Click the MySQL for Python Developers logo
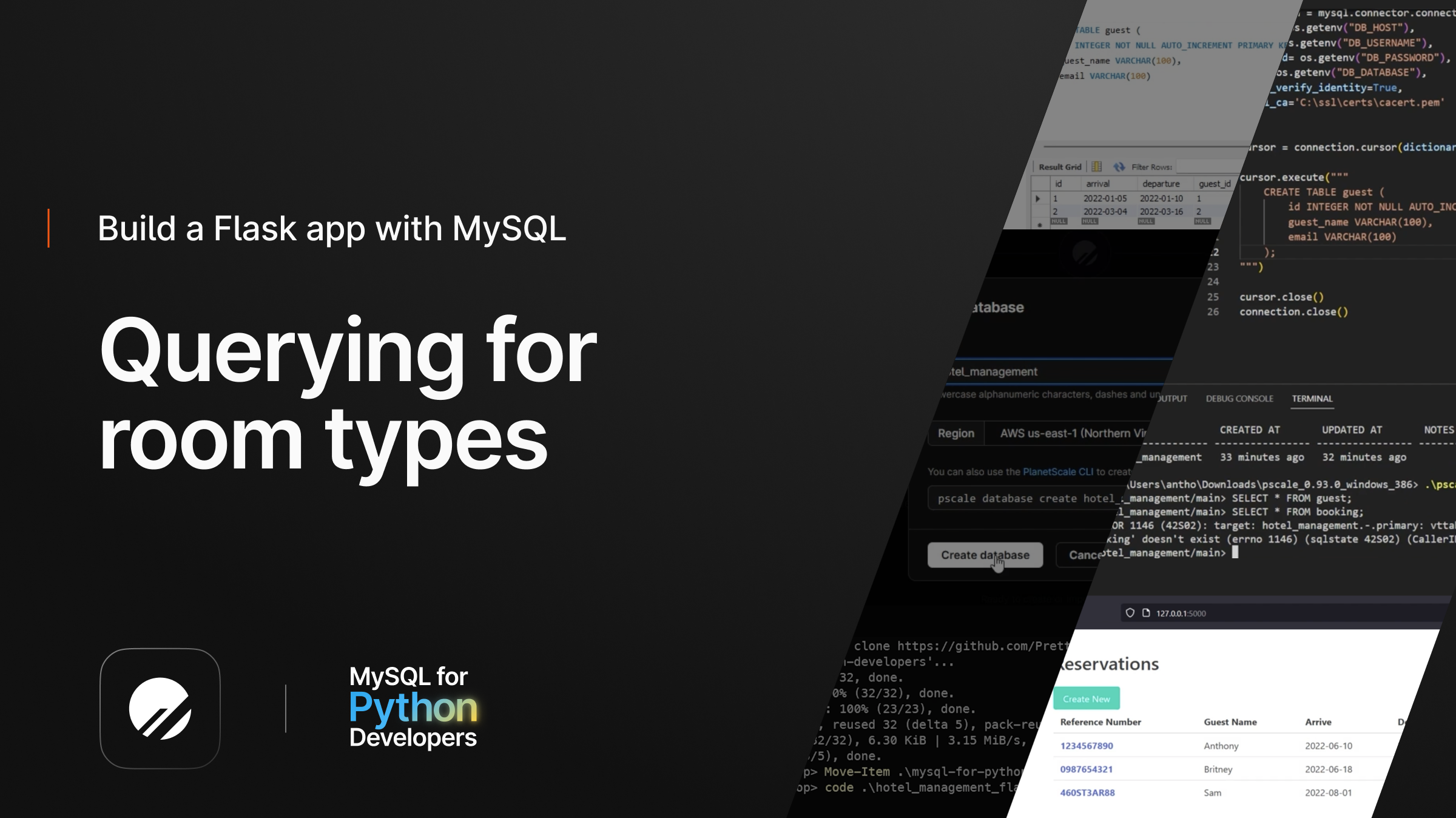Image resolution: width=1456 pixels, height=818 pixels. point(413,707)
